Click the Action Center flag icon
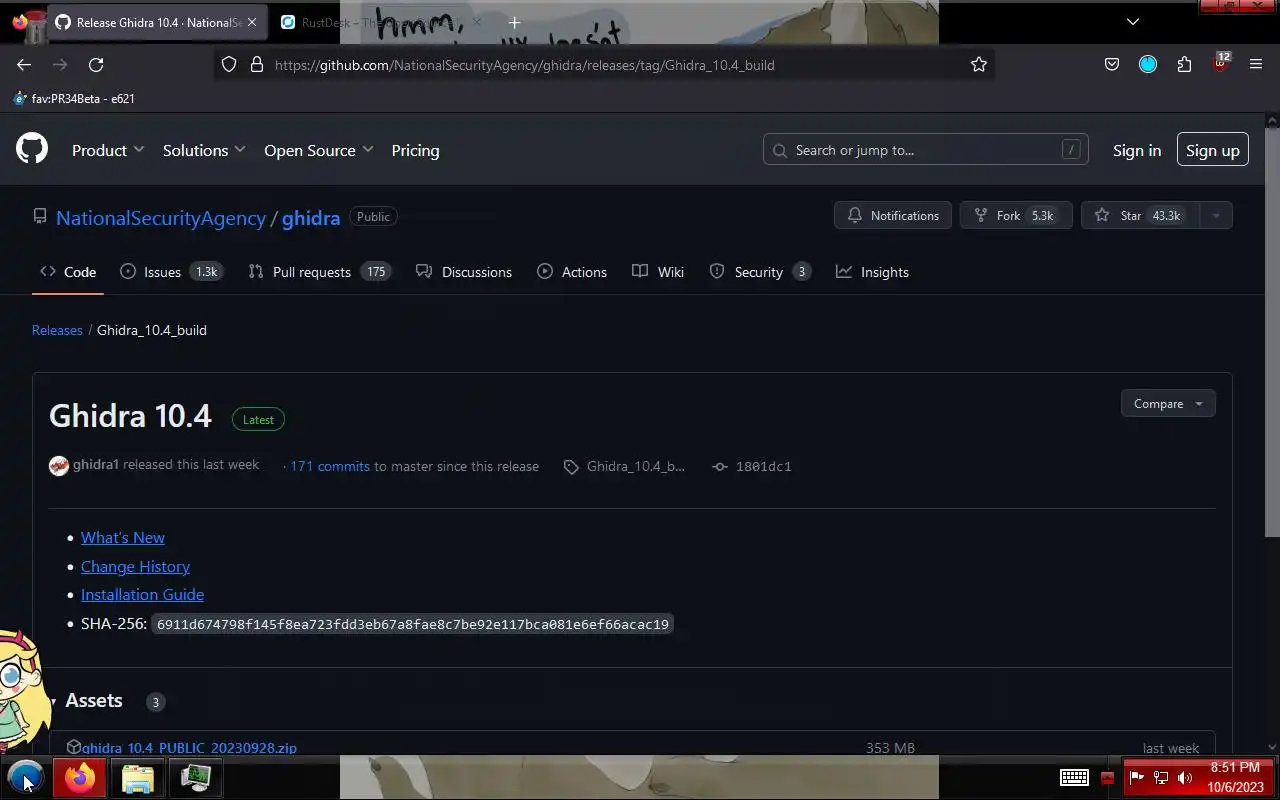This screenshot has height=800, width=1280. click(1136, 778)
